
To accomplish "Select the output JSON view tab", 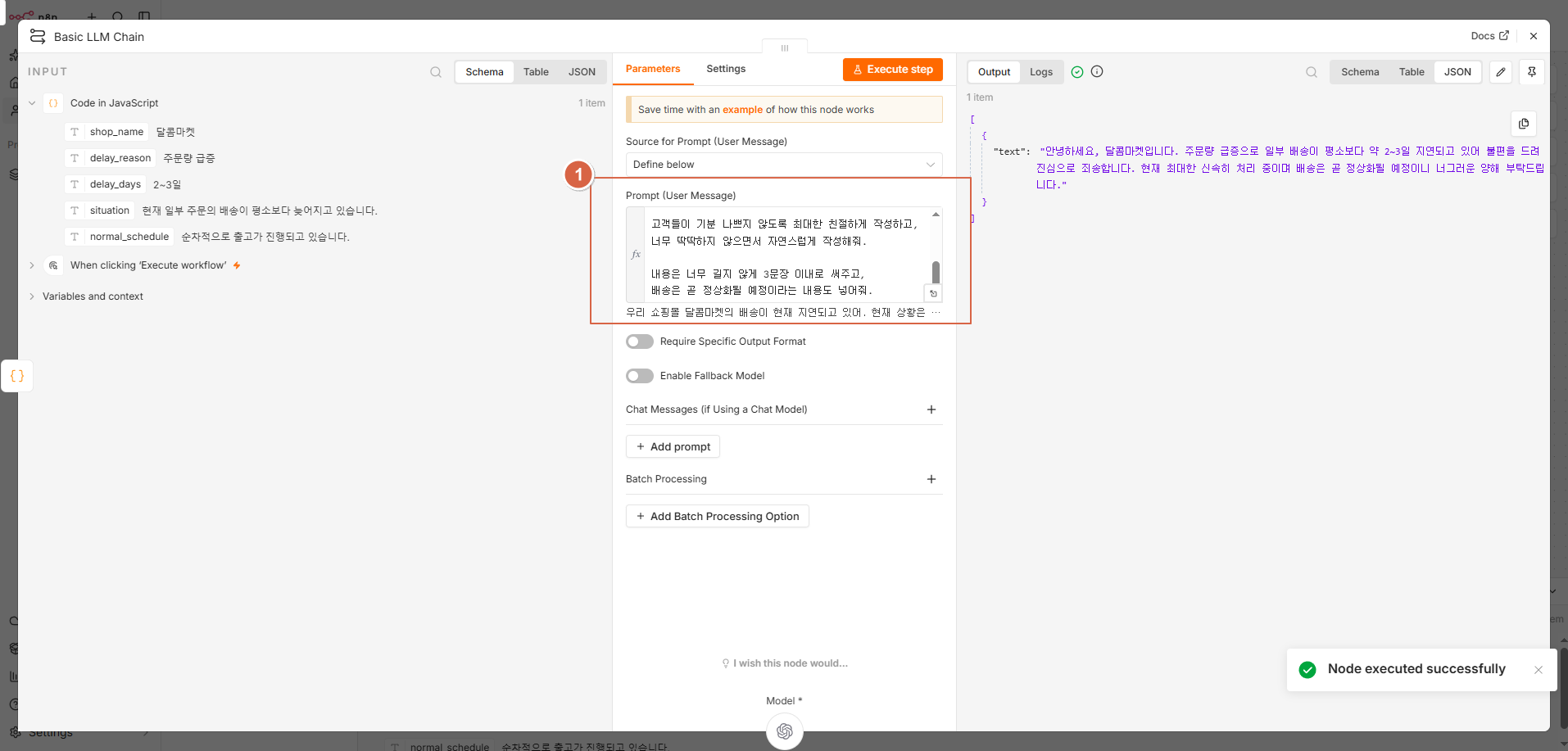I will tap(1457, 72).
